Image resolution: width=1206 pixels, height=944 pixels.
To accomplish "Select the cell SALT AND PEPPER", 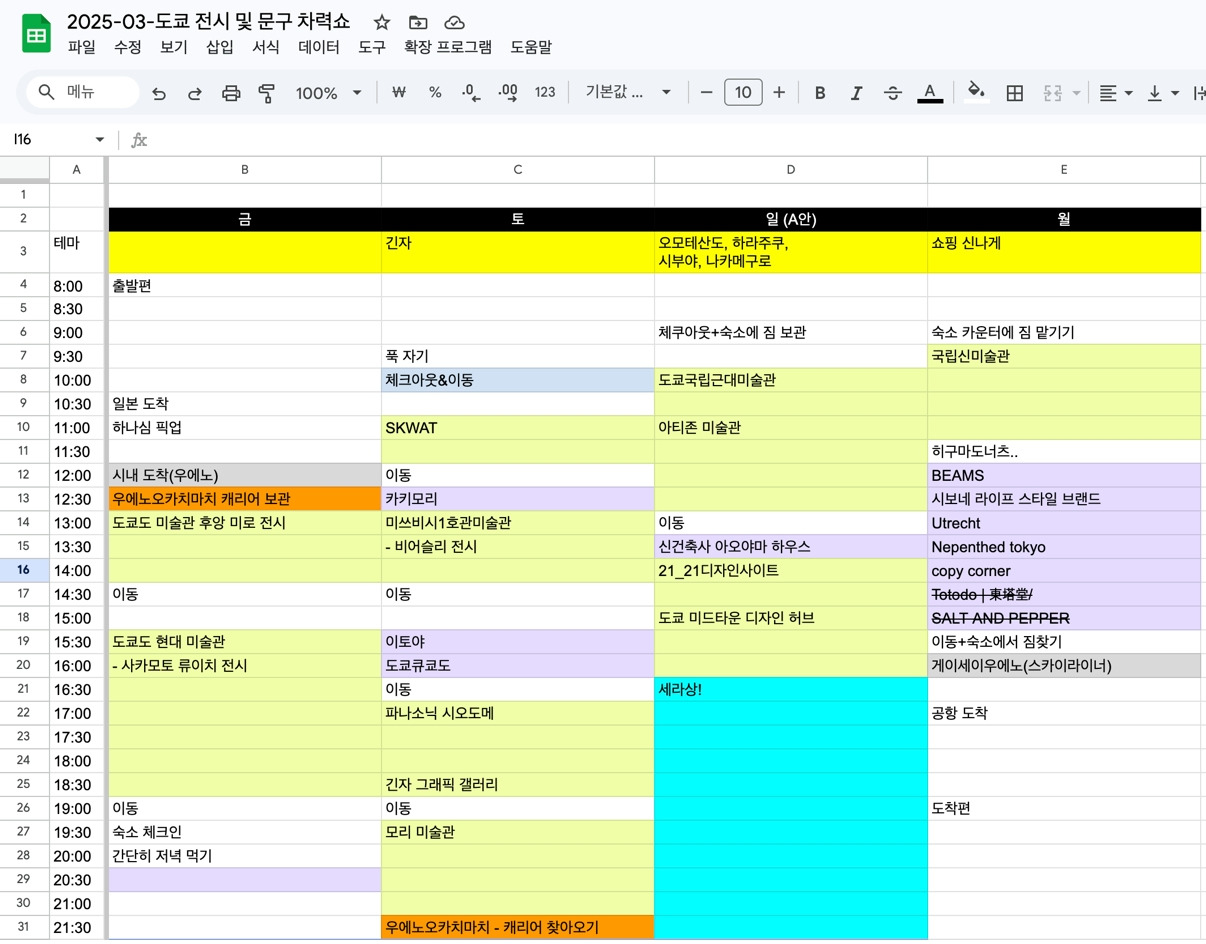I will 1064,618.
